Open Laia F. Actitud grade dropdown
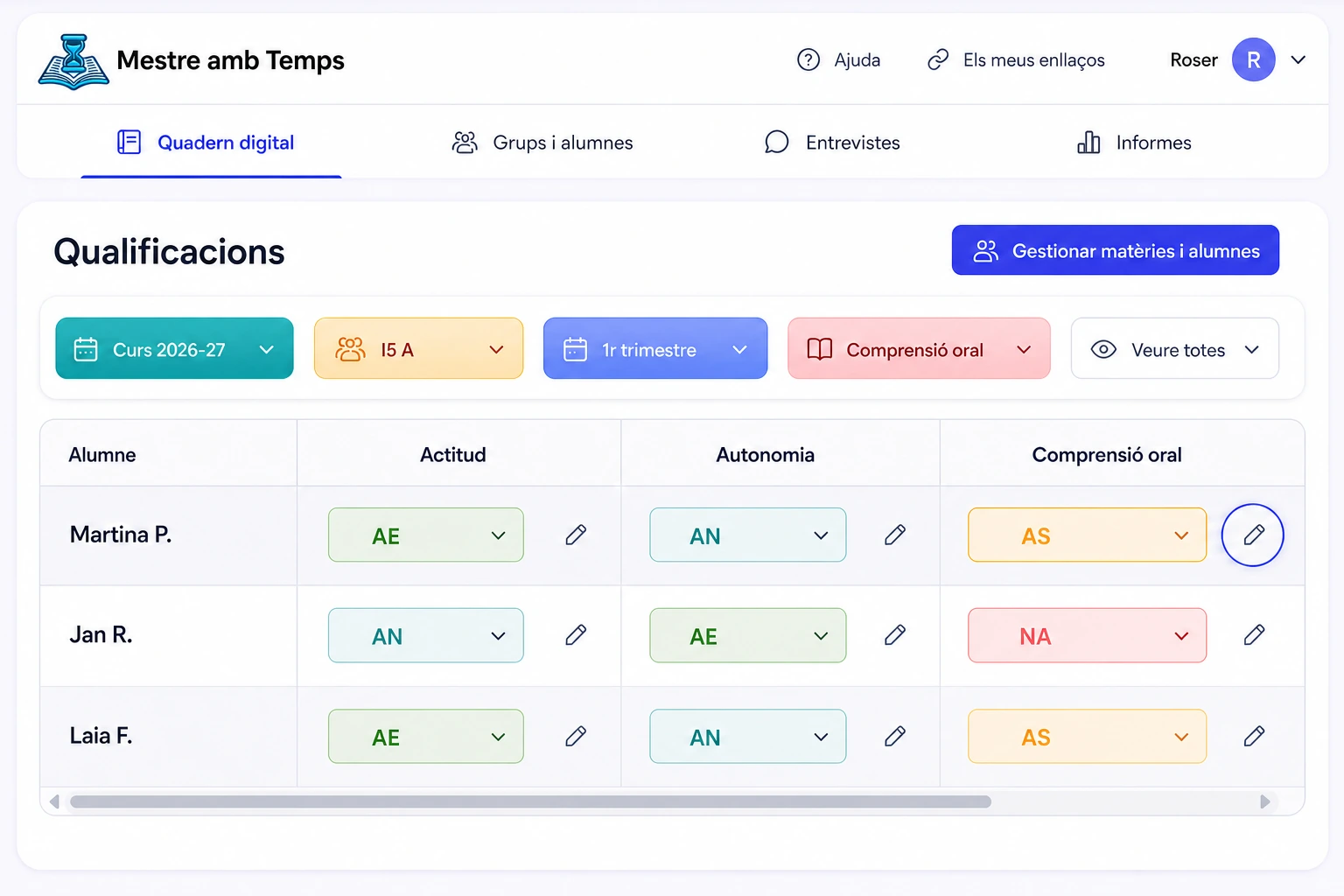The width and height of the screenshot is (1344, 896). [x=426, y=737]
